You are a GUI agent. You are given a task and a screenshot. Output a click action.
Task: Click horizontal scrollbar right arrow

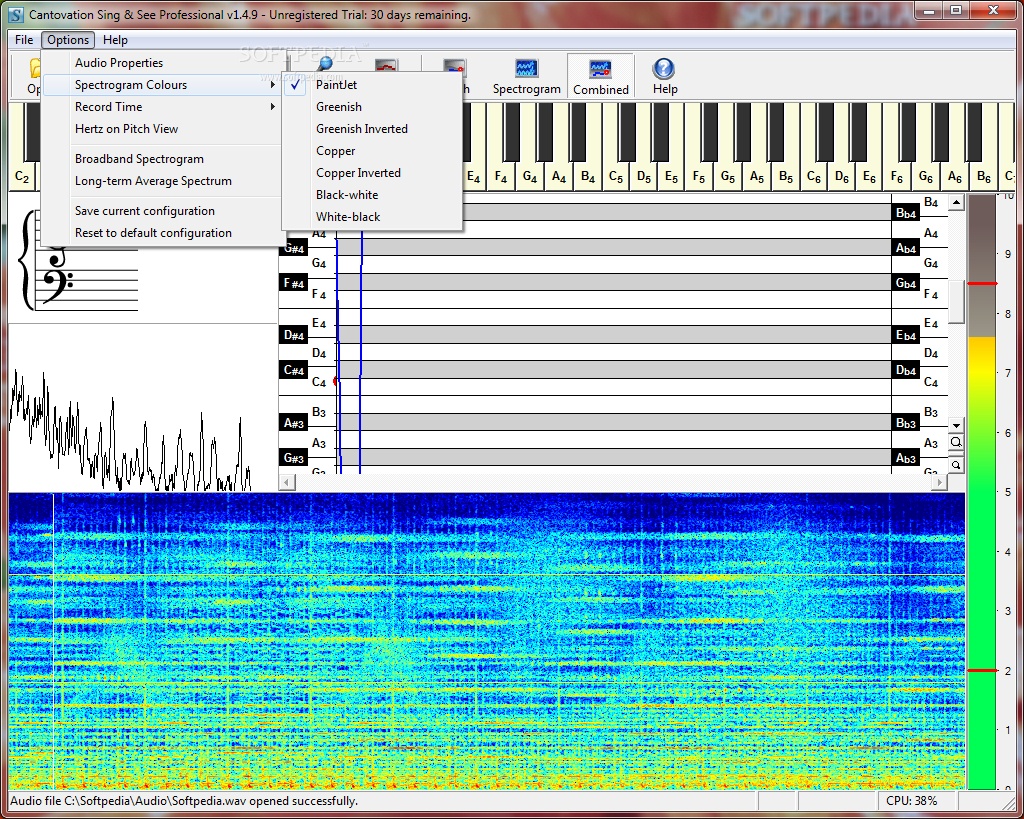938,482
